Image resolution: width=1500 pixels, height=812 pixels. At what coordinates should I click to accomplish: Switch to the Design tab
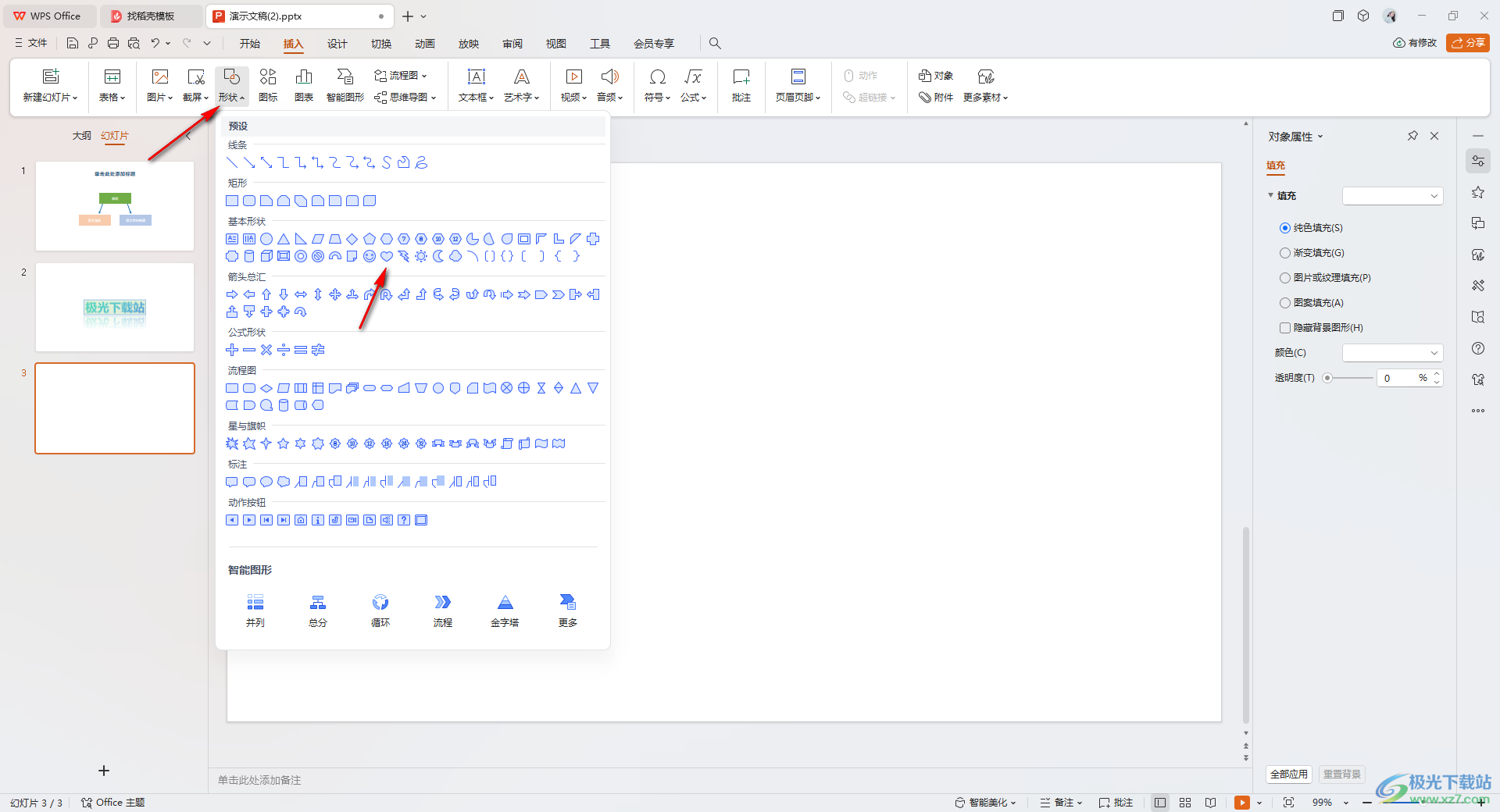pos(337,44)
